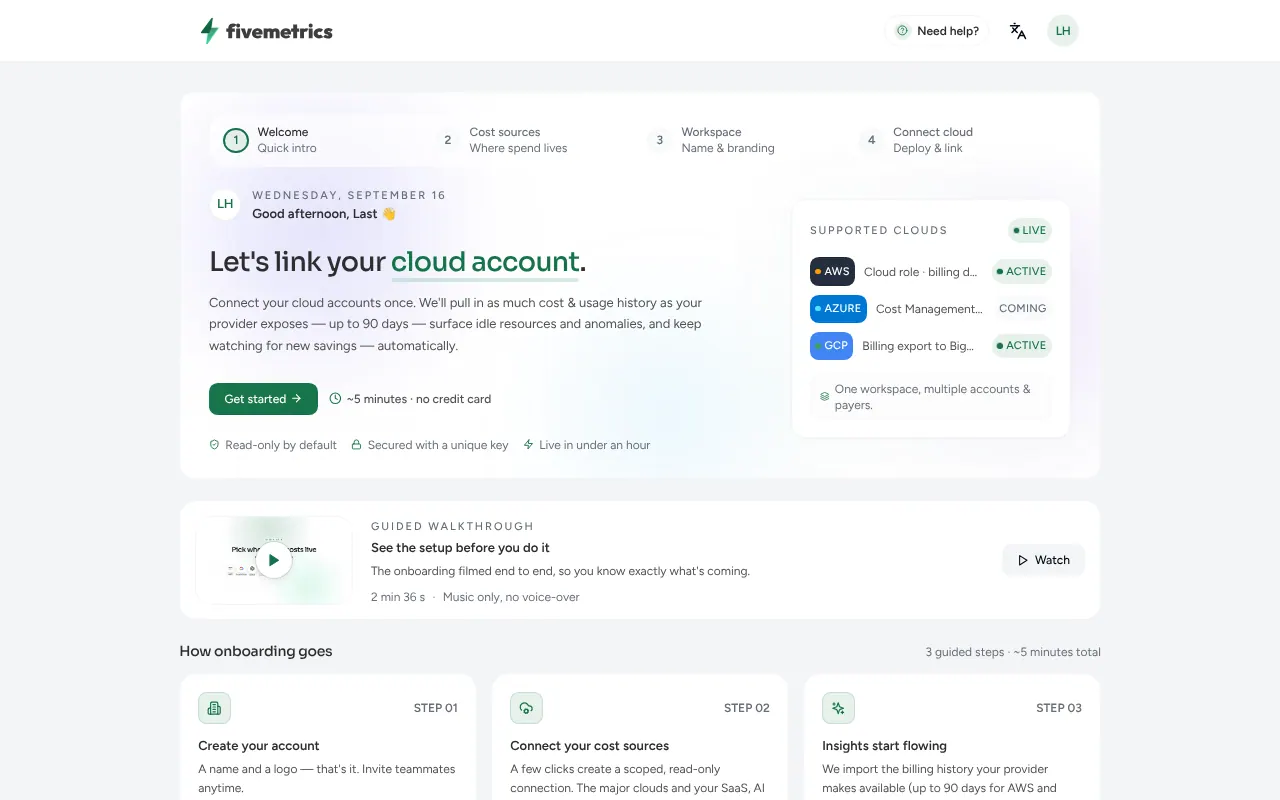The image size is (1280, 800).
Task: Click the cloud account highlighted text
Action: [485, 262]
